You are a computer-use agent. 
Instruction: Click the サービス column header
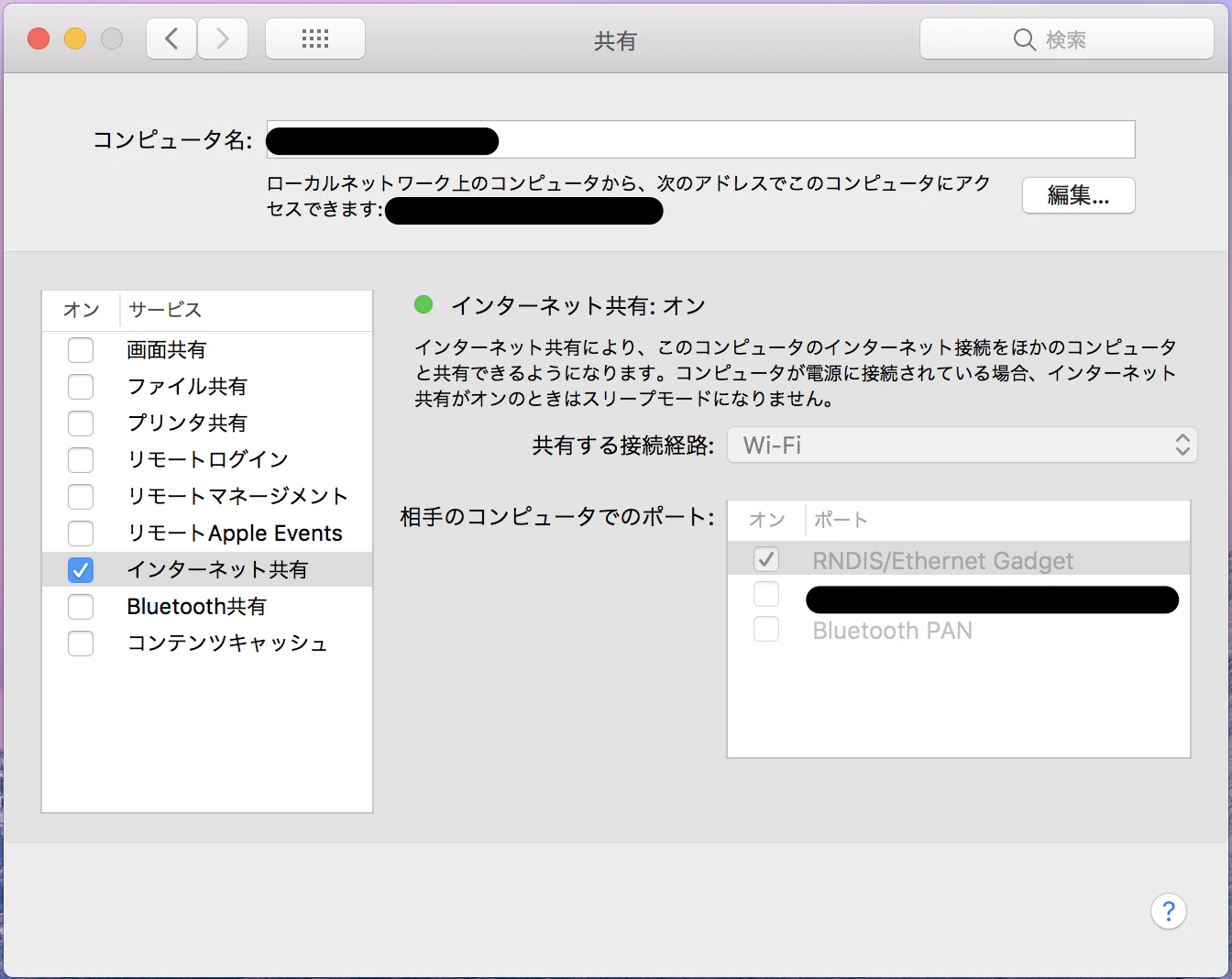point(246,310)
